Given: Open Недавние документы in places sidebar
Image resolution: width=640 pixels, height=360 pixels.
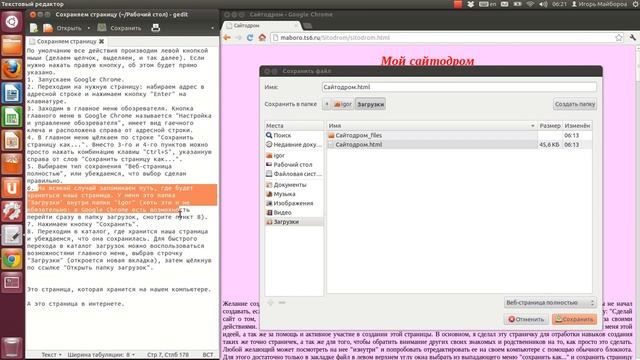Looking at the screenshot, I should [x=294, y=144].
